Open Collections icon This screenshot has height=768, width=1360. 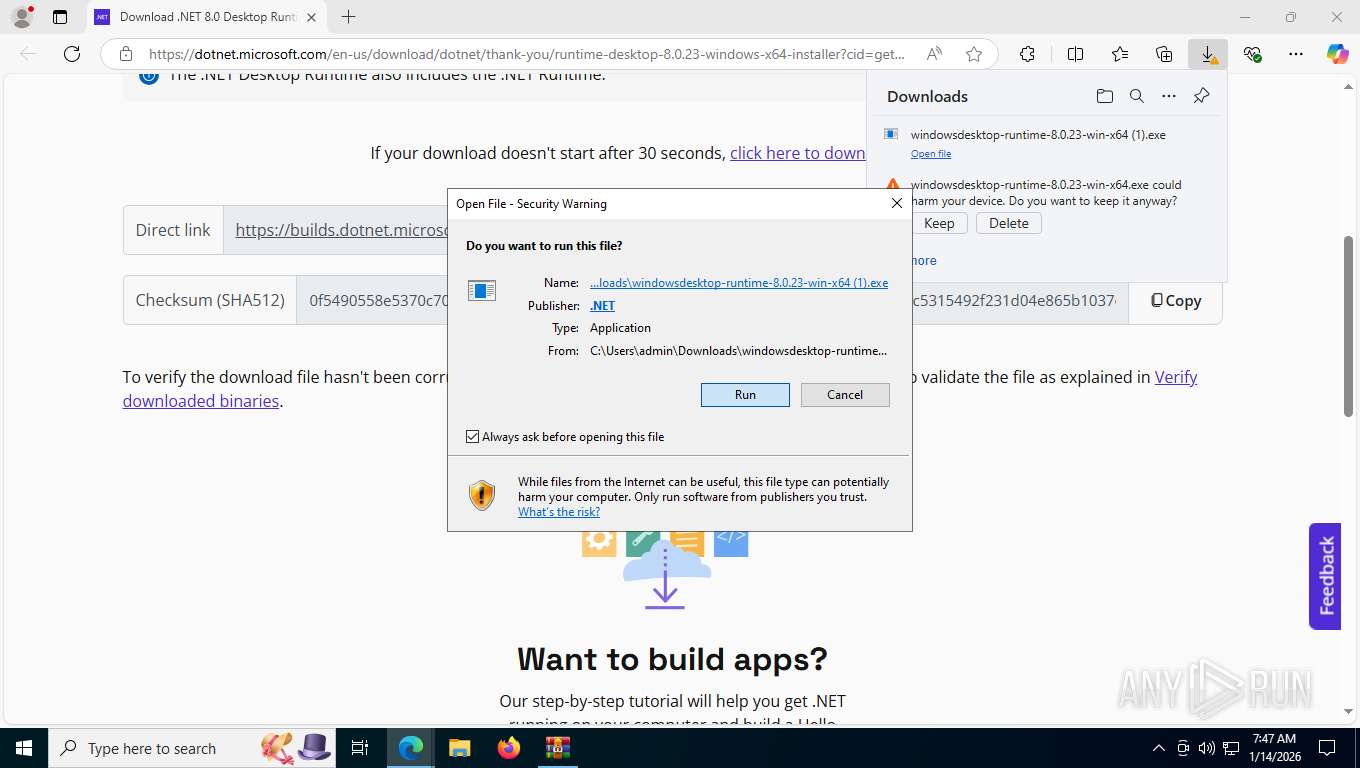1164,54
